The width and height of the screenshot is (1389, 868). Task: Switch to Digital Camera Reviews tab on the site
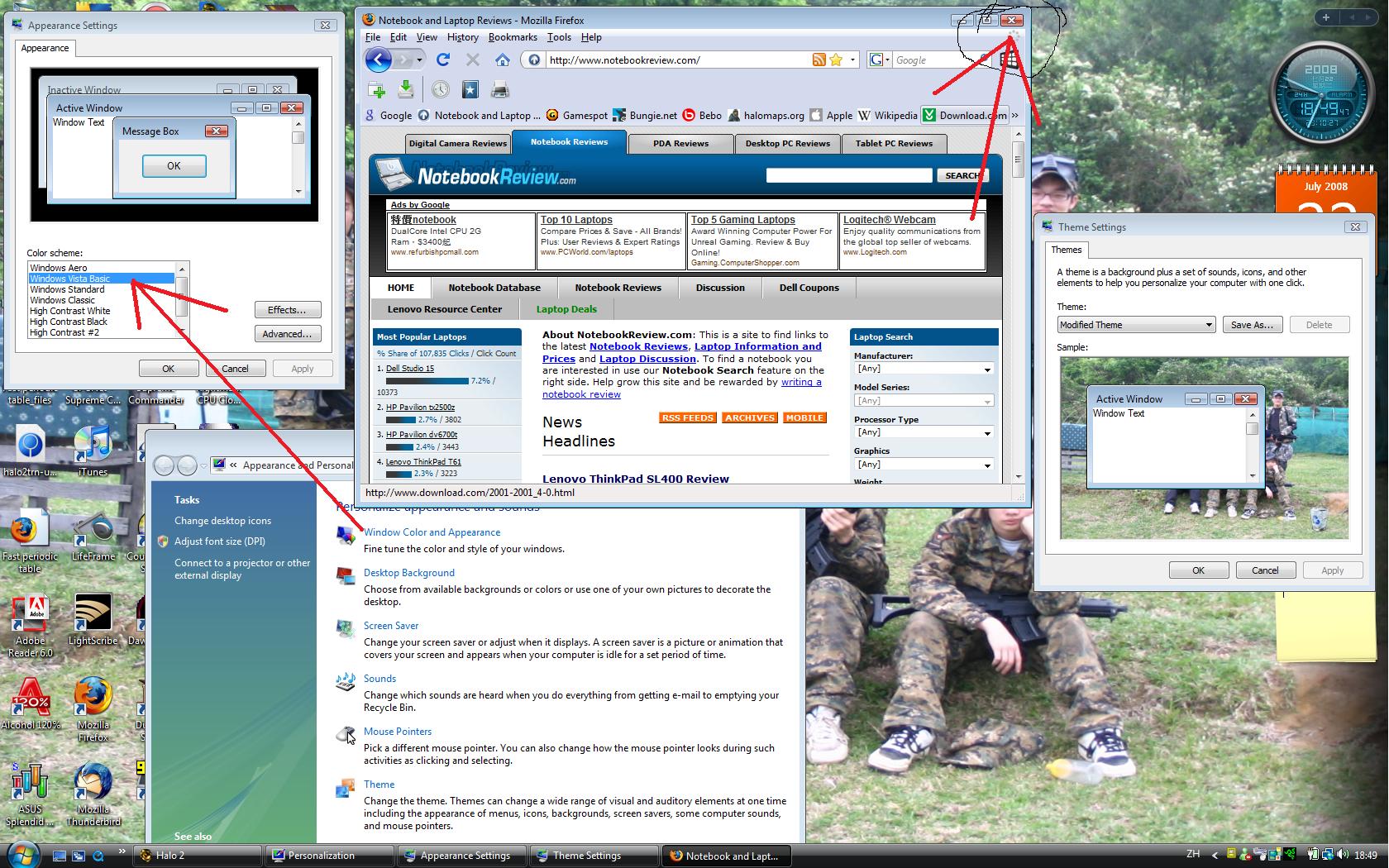pos(457,144)
